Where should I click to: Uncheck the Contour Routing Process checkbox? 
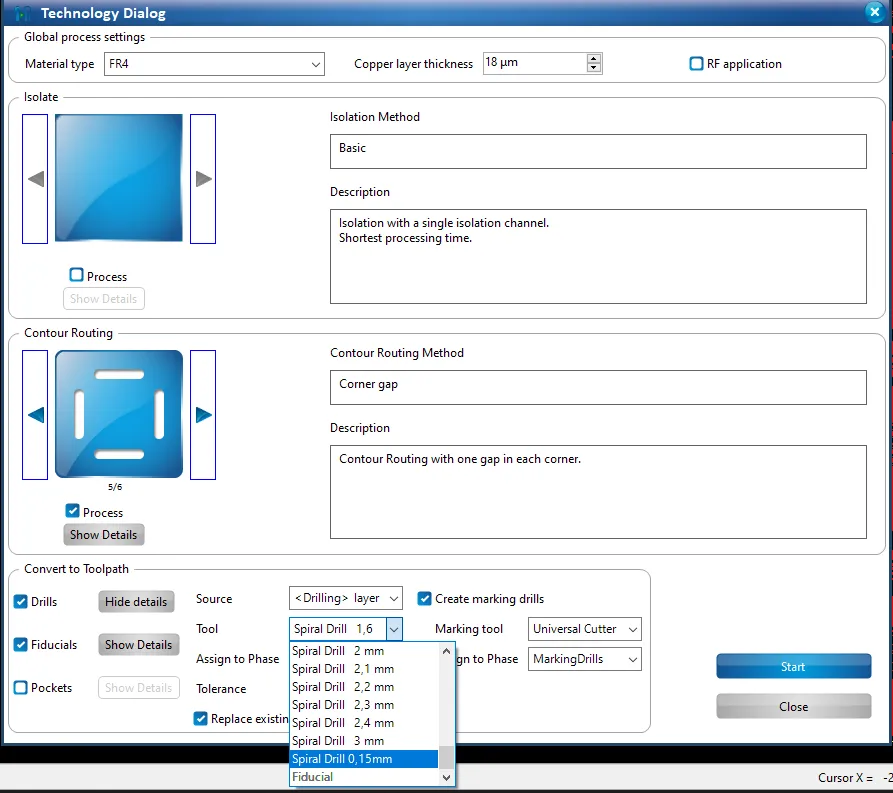click(72, 511)
